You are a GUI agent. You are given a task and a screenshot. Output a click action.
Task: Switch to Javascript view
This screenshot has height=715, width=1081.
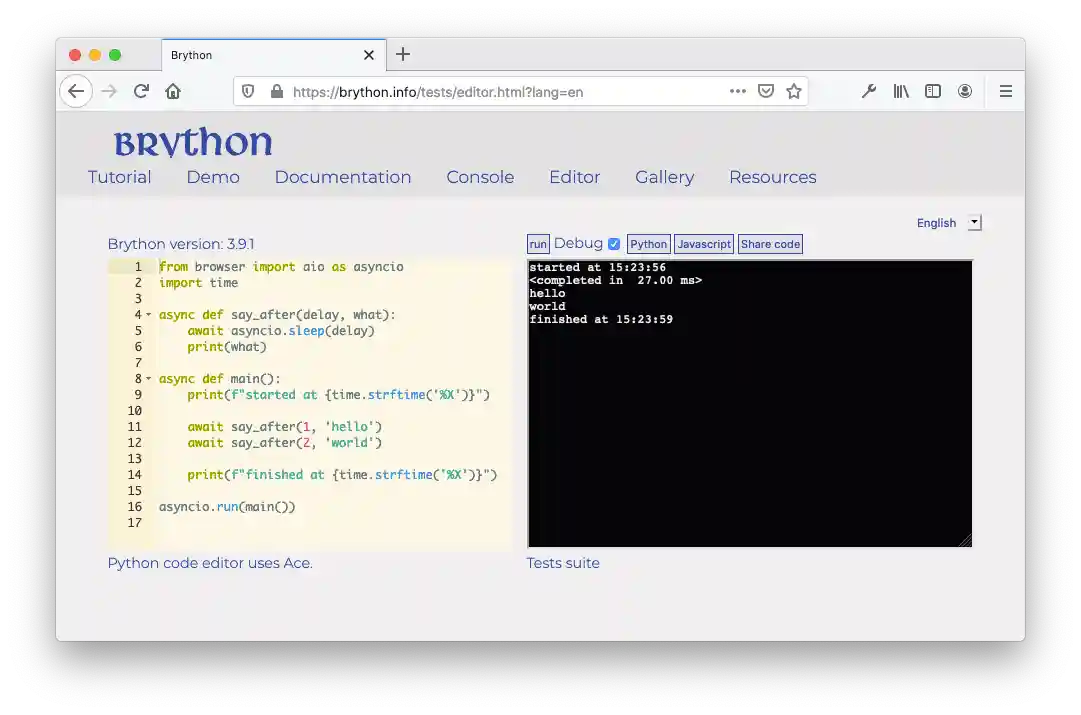click(x=703, y=244)
